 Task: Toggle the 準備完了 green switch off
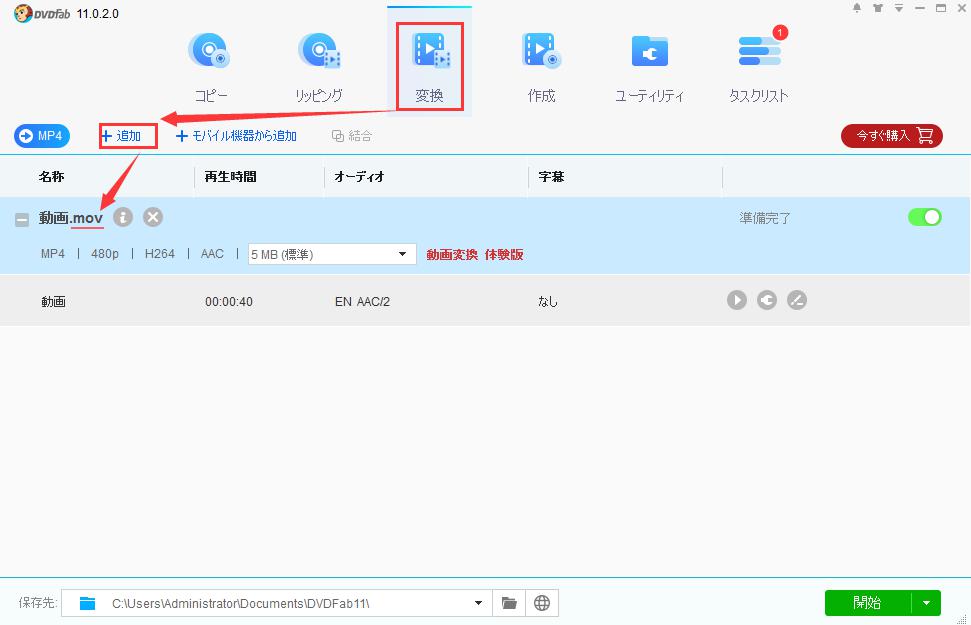click(x=924, y=217)
